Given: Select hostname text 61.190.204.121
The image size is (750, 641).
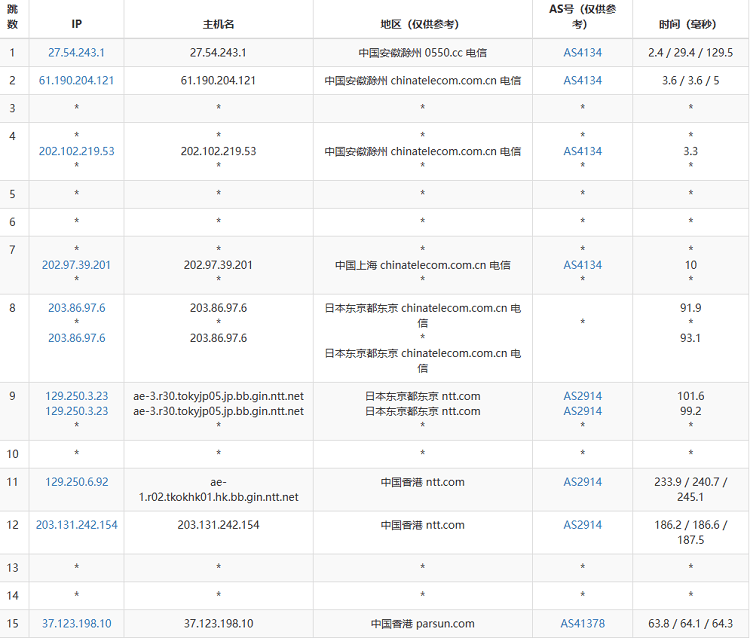Looking at the screenshot, I should click(x=218, y=80).
